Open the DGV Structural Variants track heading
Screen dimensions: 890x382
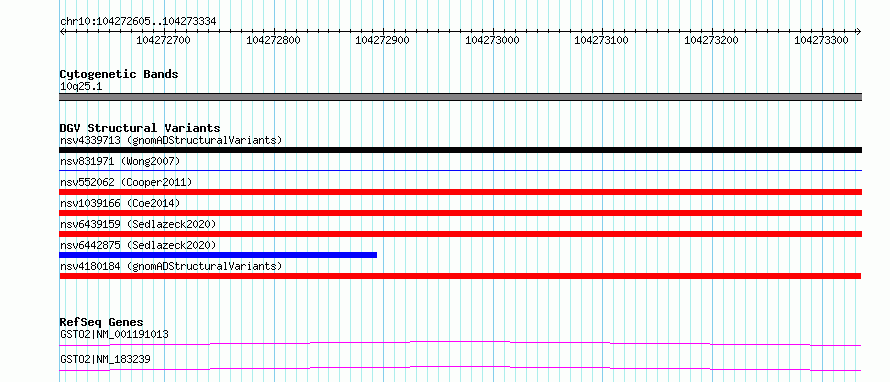coord(140,128)
